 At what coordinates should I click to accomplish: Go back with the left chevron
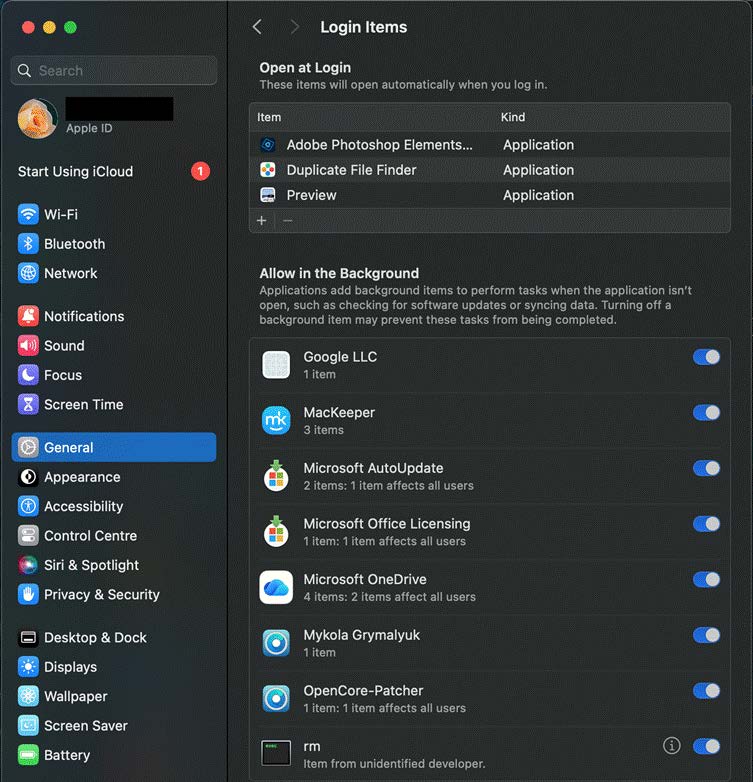click(257, 27)
